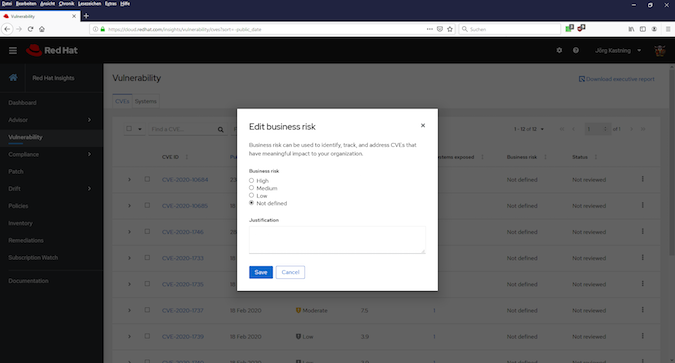Open the library bookshelf icon

(x=631, y=29)
